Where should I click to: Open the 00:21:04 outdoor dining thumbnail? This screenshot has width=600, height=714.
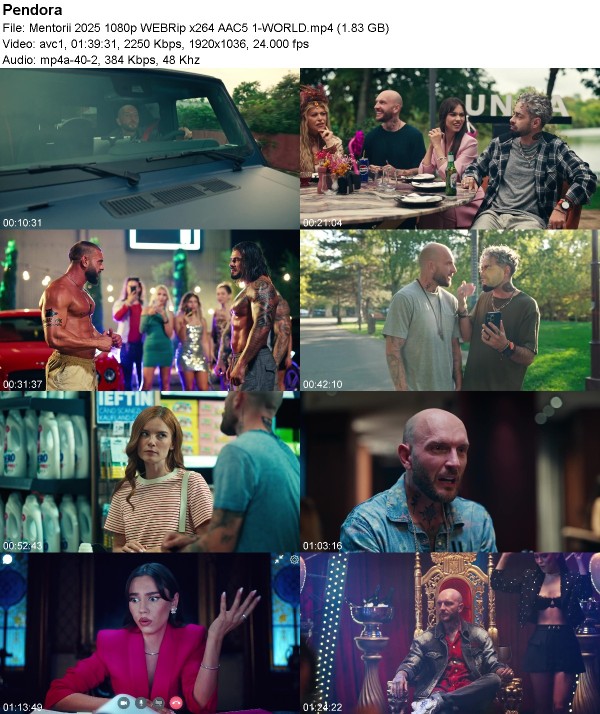click(x=450, y=148)
